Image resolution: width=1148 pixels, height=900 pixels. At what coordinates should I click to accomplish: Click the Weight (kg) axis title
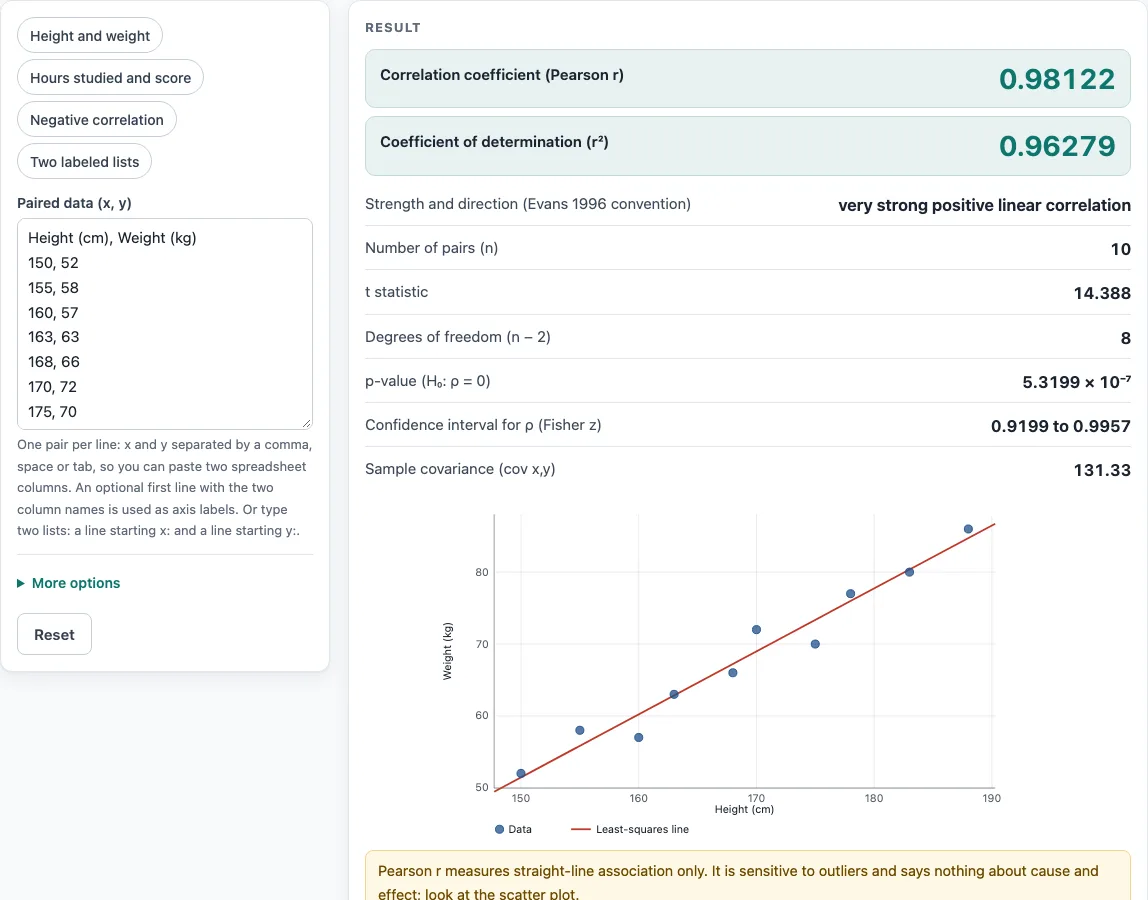tap(447, 651)
